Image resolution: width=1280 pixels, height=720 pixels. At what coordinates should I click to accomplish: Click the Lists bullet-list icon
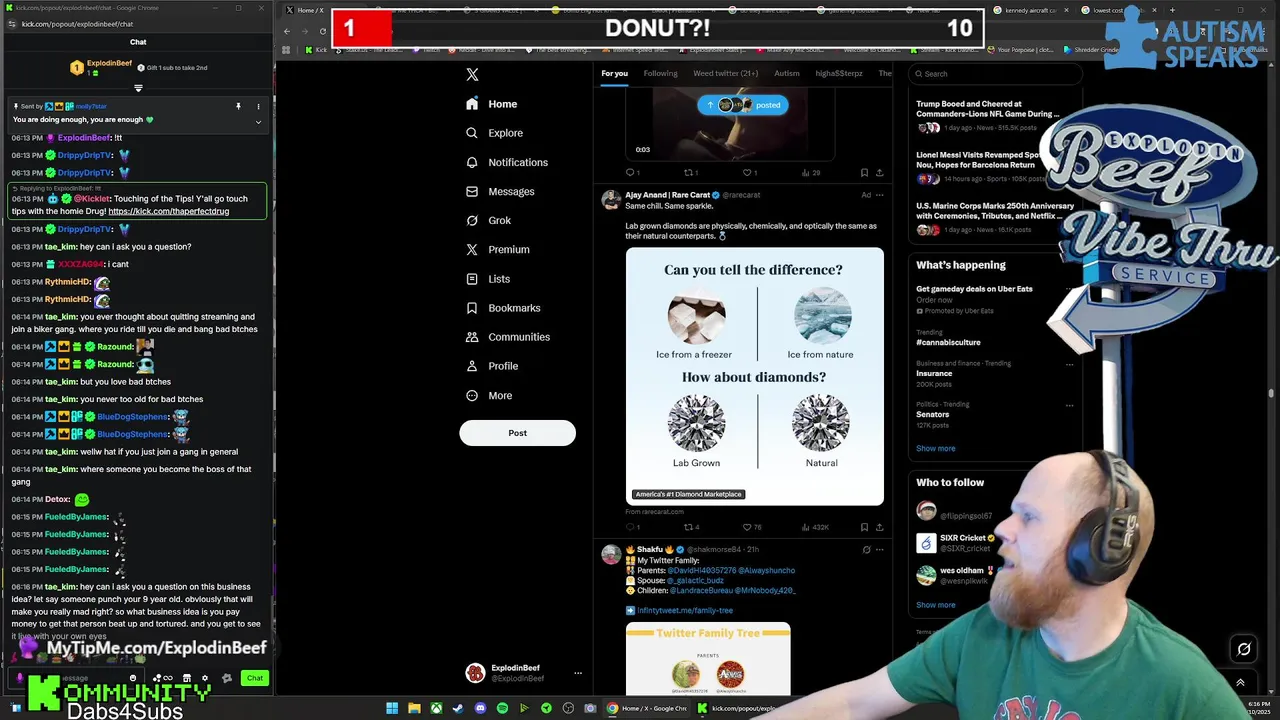[472, 279]
